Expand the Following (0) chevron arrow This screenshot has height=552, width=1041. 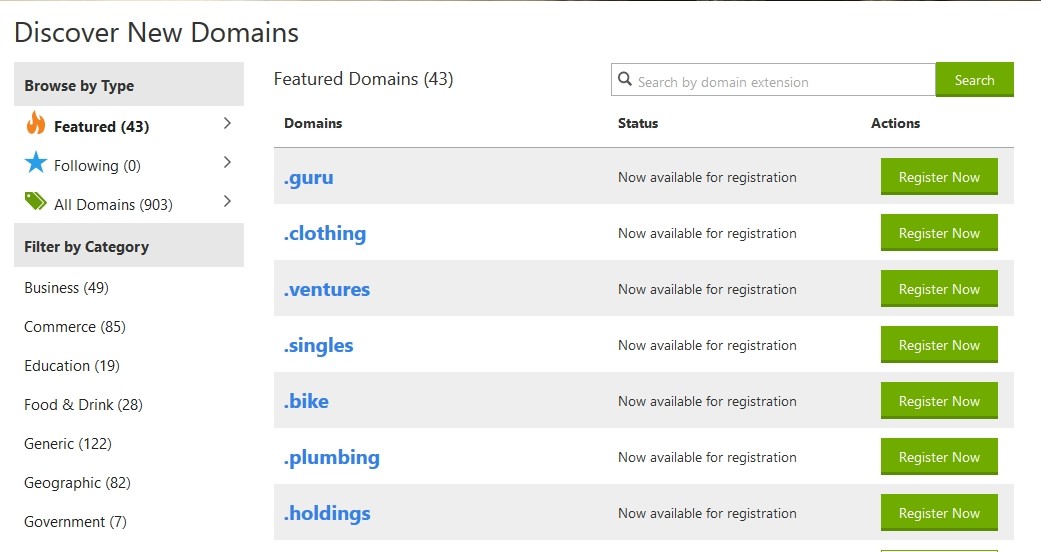pos(227,163)
